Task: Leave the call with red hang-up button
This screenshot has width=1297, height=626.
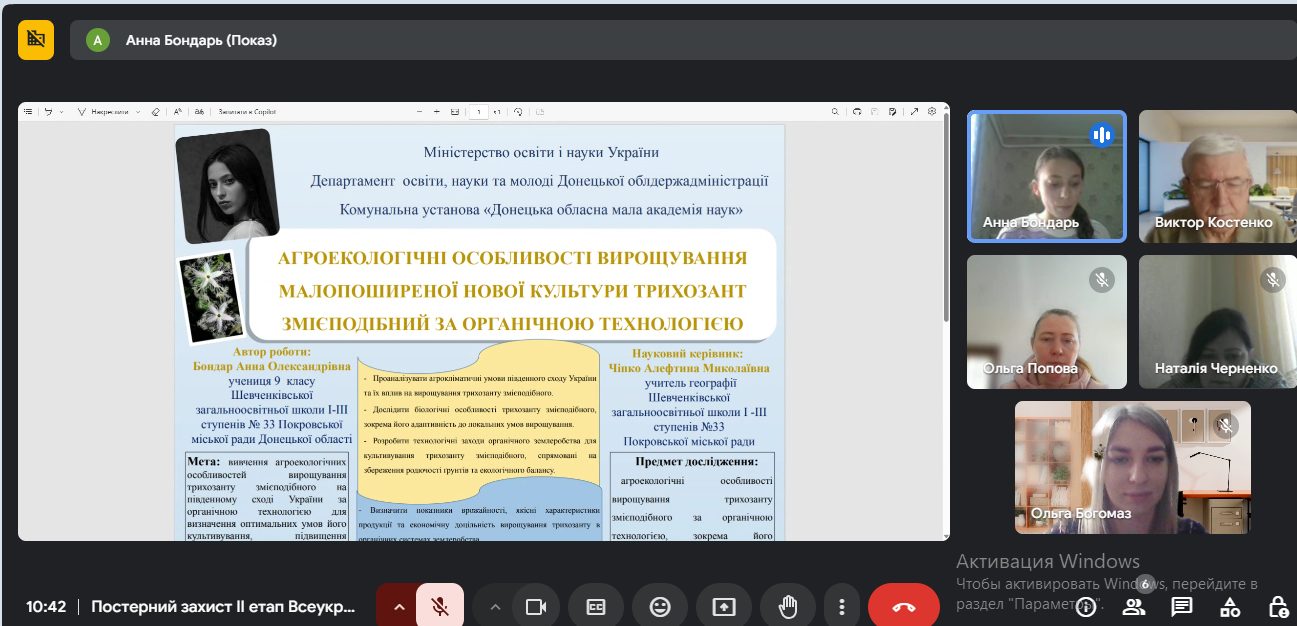Action: (x=904, y=606)
